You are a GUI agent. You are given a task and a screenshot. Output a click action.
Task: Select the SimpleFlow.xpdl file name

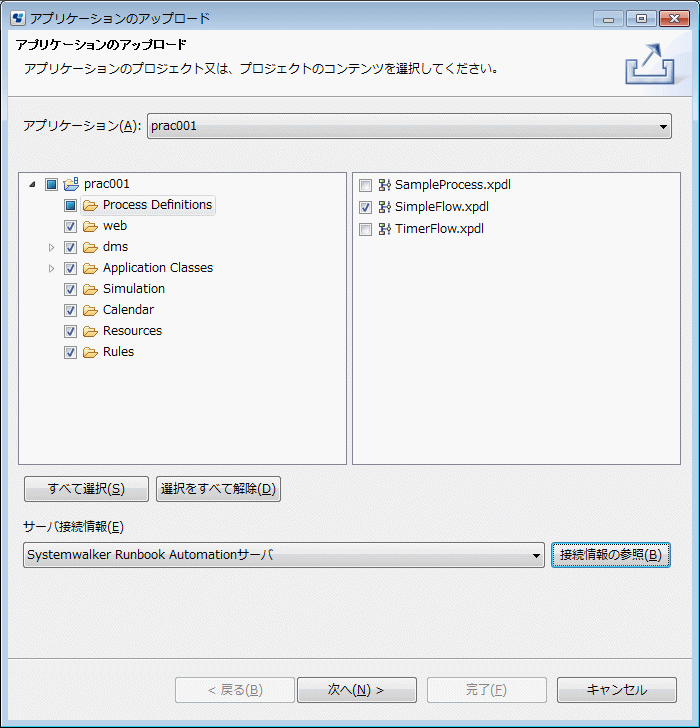pyautogui.click(x=441, y=207)
